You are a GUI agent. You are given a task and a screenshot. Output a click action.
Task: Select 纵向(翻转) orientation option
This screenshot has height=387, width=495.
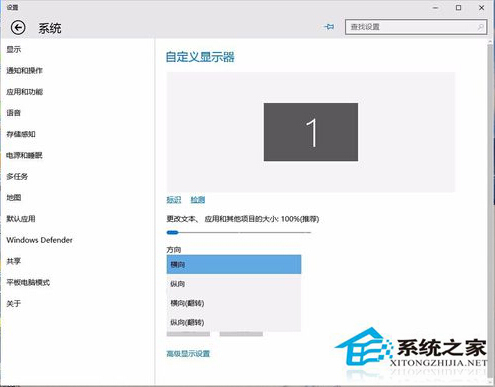[x=234, y=322]
